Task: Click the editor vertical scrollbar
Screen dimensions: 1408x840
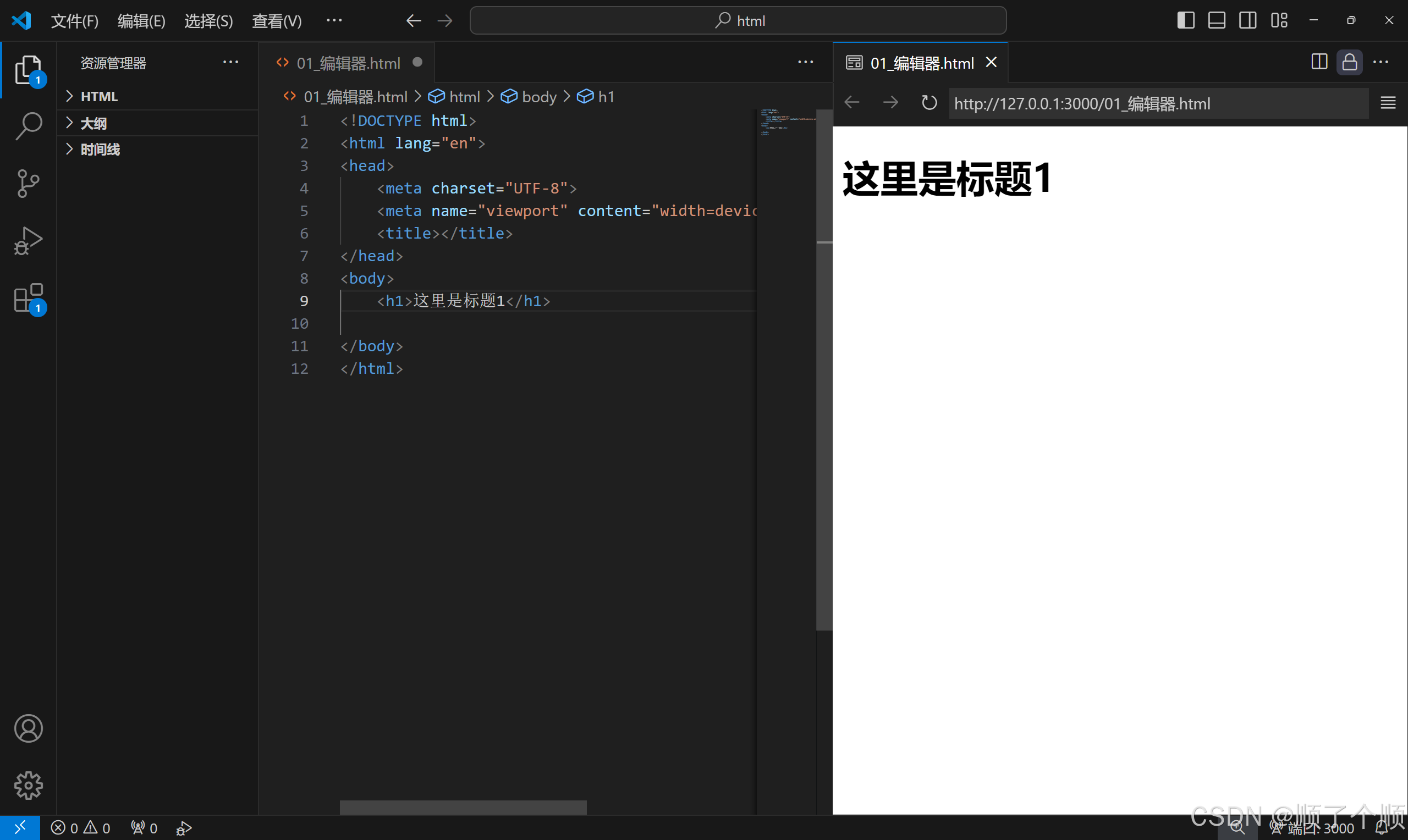Action: 824,369
